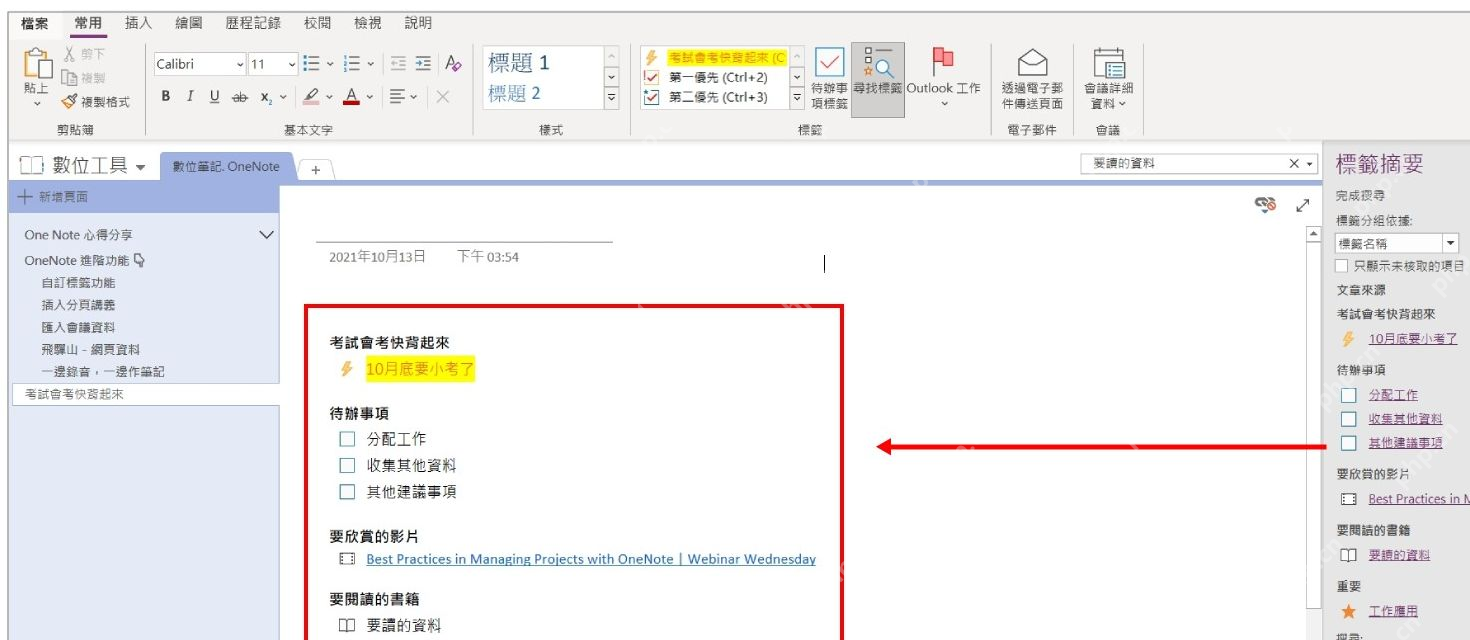
Task: Check the 收集其他資料 checkbox on the page
Action: click(x=347, y=465)
